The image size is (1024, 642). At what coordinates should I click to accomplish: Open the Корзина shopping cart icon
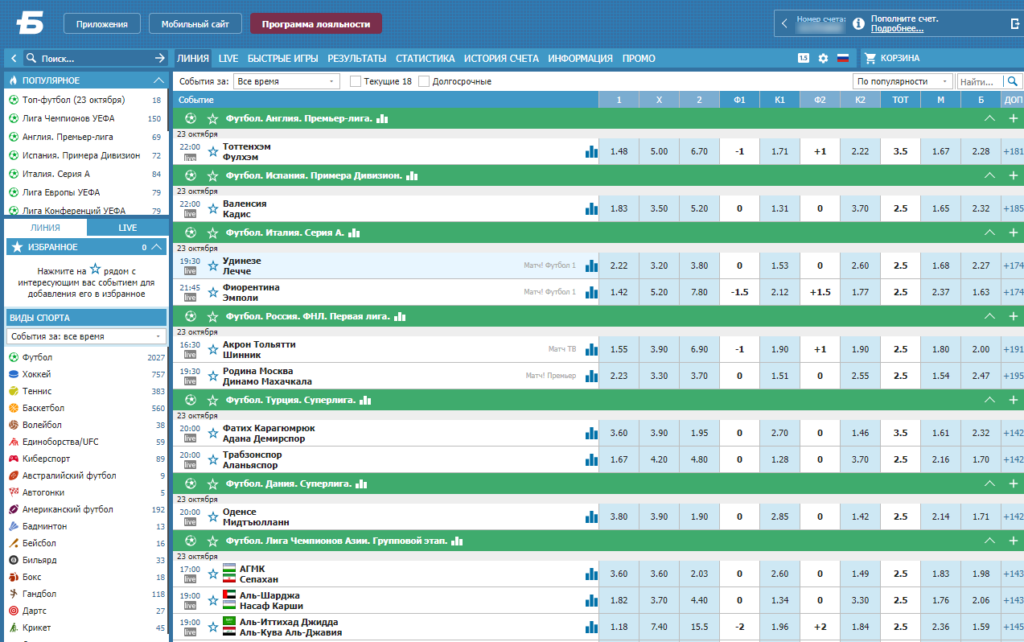pos(870,58)
